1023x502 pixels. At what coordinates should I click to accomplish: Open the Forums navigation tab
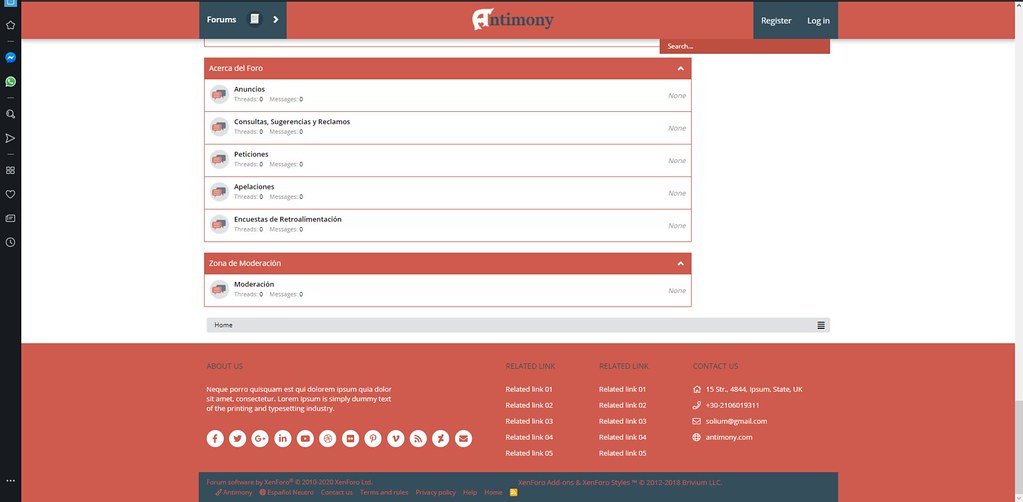pos(221,20)
